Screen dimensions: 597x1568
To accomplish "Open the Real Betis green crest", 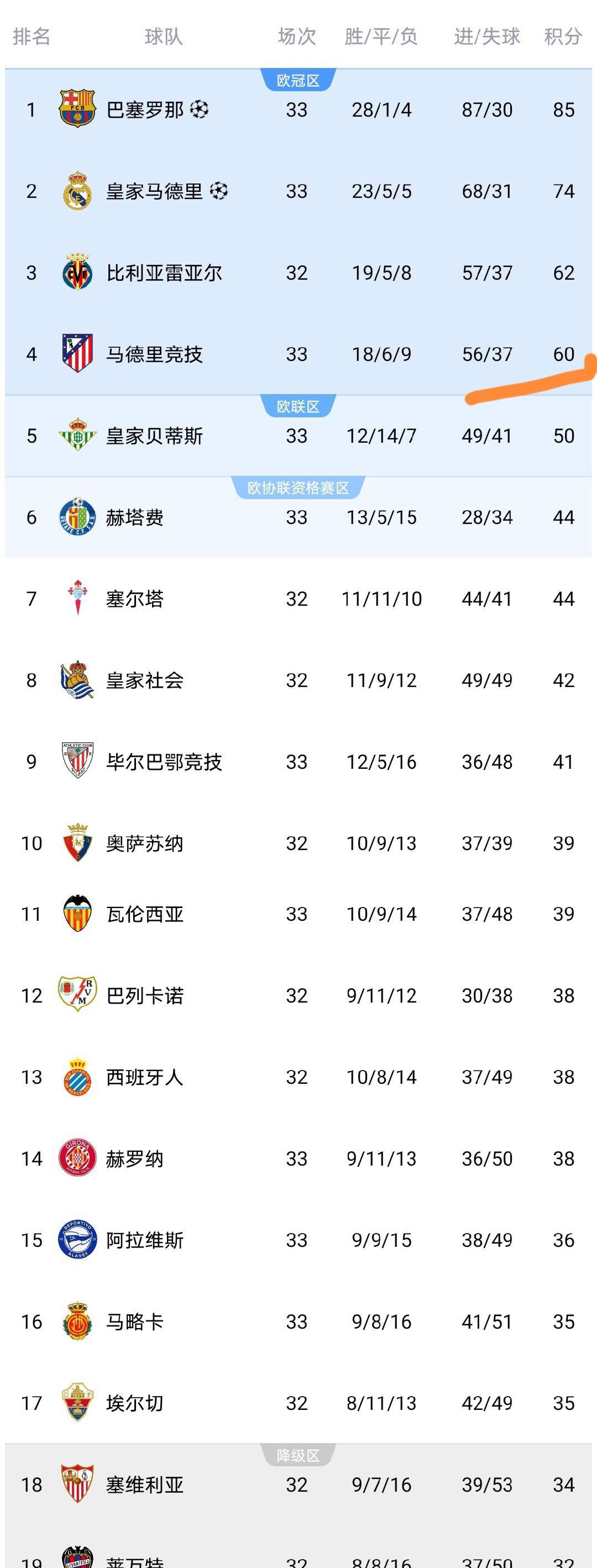I will [77, 435].
